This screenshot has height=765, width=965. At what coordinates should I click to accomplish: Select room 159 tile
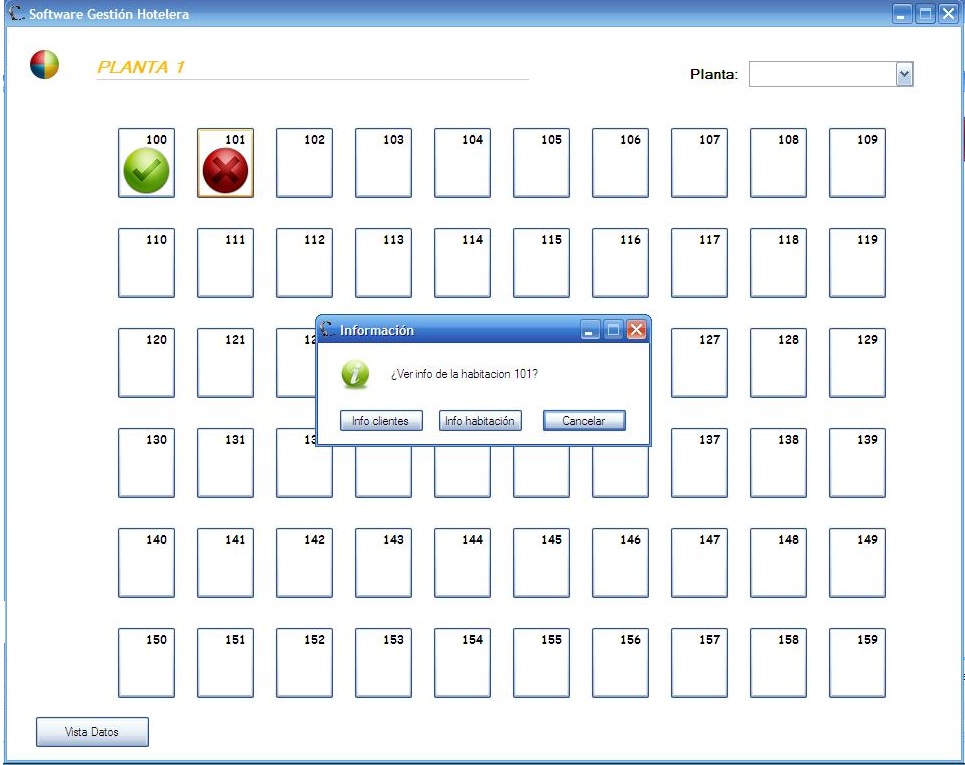[x=857, y=663]
